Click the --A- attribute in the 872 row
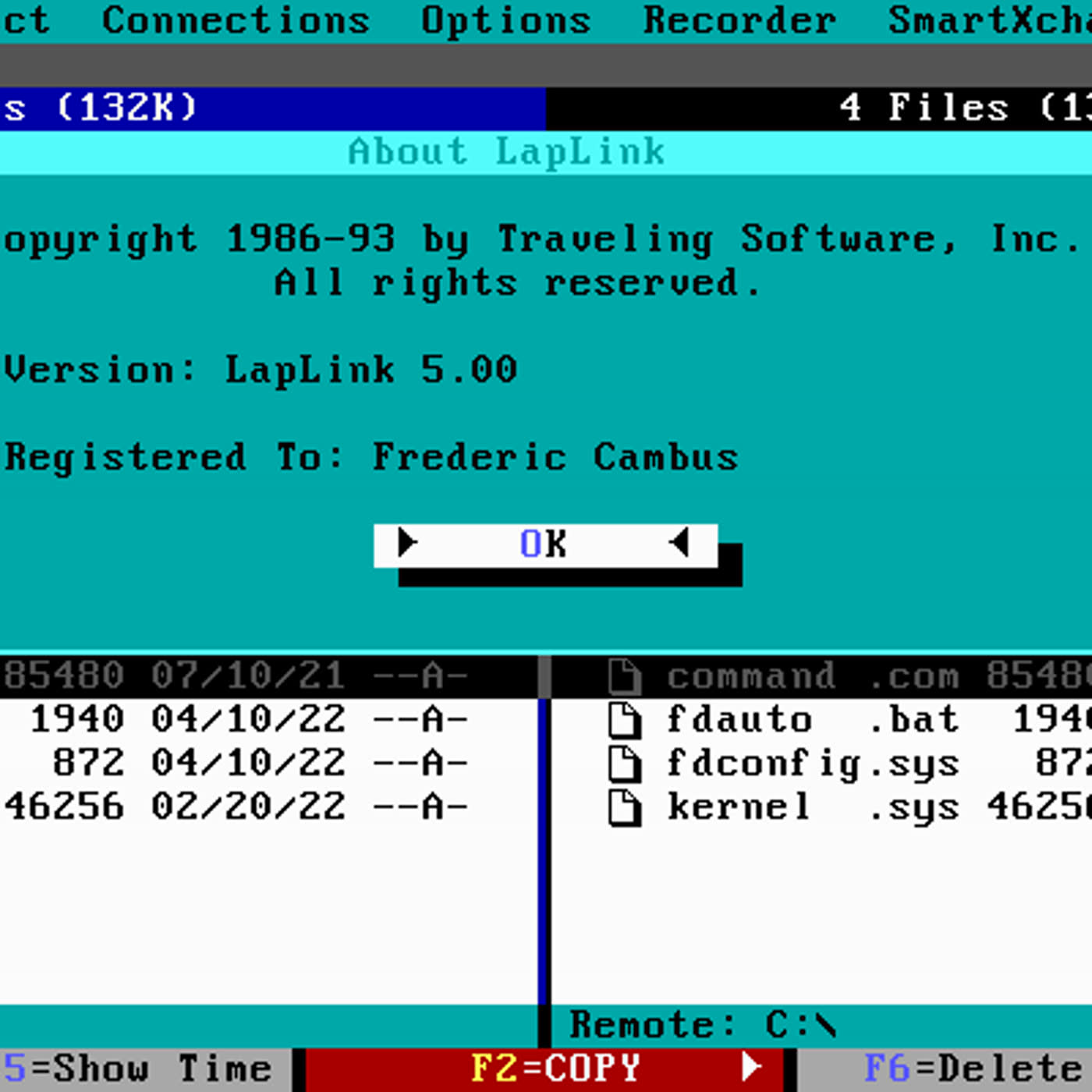Image resolution: width=1092 pixels, height=1092 pixels. click(420, 763)
